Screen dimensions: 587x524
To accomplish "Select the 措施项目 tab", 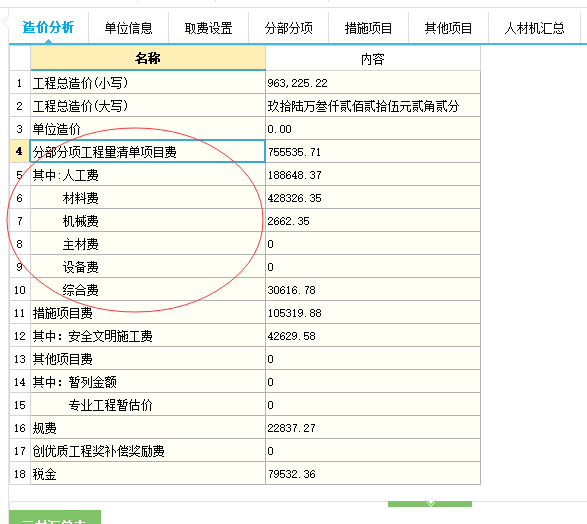I will [368, 28].
